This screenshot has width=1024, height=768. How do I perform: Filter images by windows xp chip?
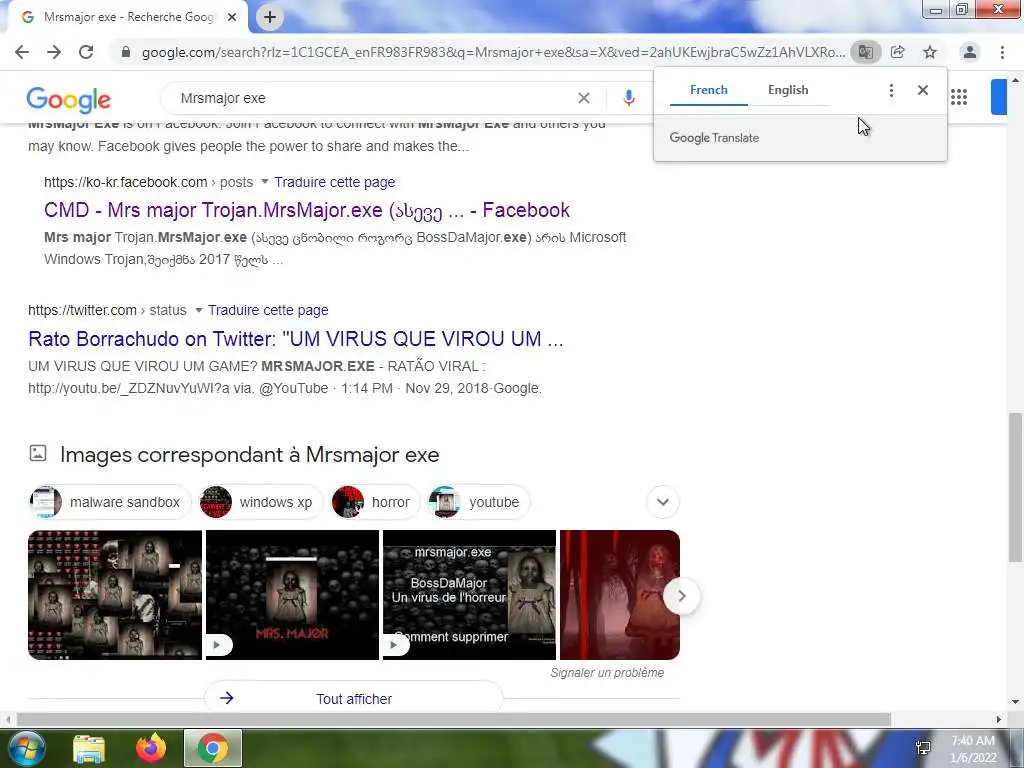(261, 502)
